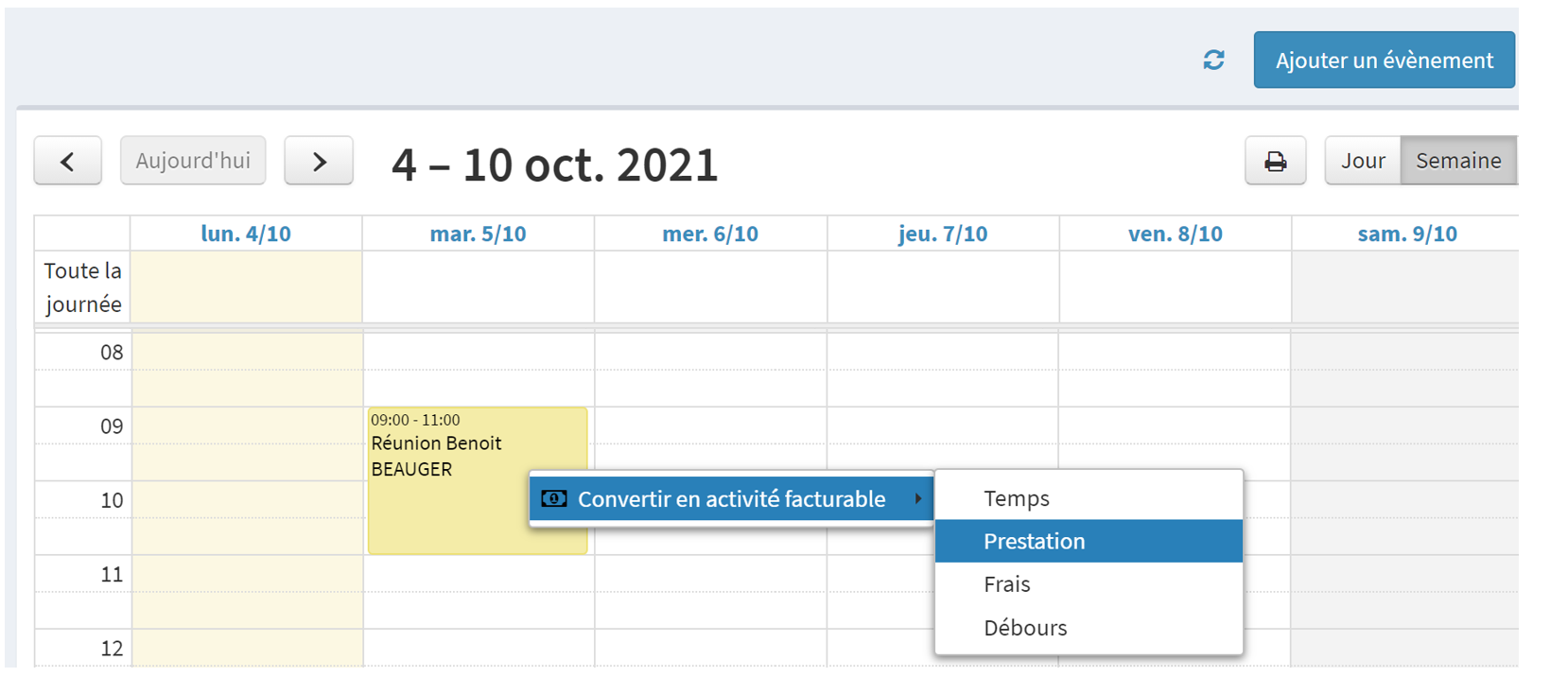Viewport: 1568px width, 694px height.
Task: Advance to next week with right chevron
Action: coord(319,161)
